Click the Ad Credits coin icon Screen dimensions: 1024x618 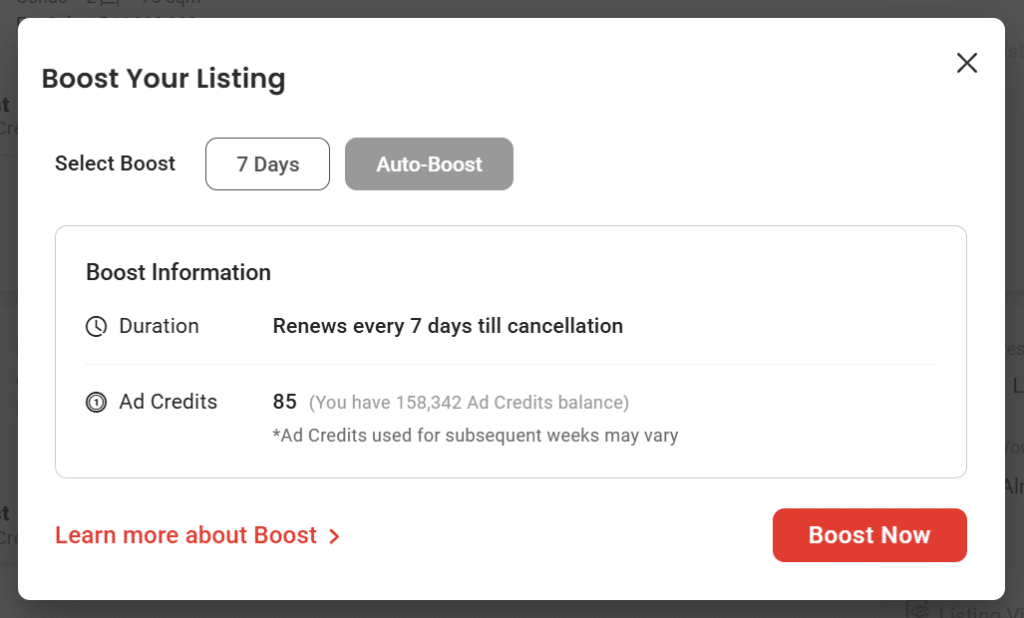(x=96, y=403)
